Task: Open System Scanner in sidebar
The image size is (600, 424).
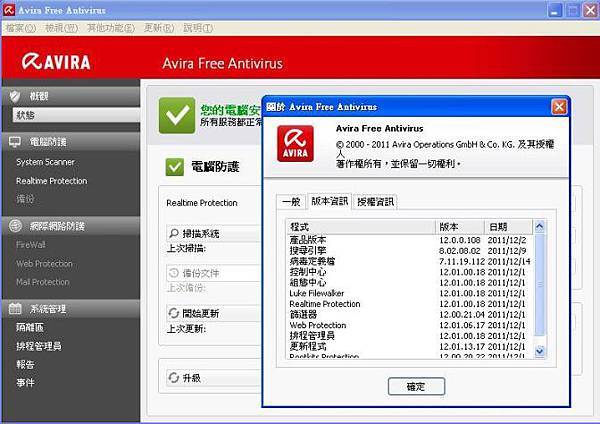Action: click(45, 162)
